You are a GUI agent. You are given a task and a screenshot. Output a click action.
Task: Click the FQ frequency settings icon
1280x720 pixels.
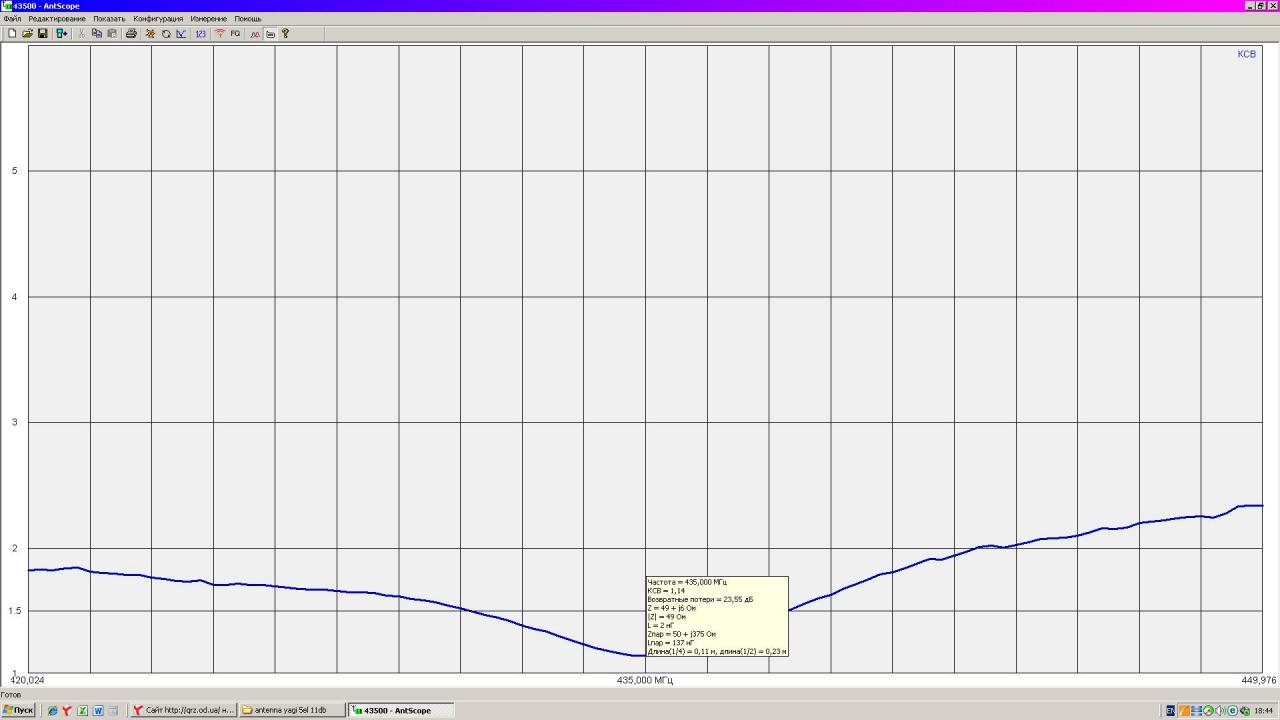click(x=235, y=33)
